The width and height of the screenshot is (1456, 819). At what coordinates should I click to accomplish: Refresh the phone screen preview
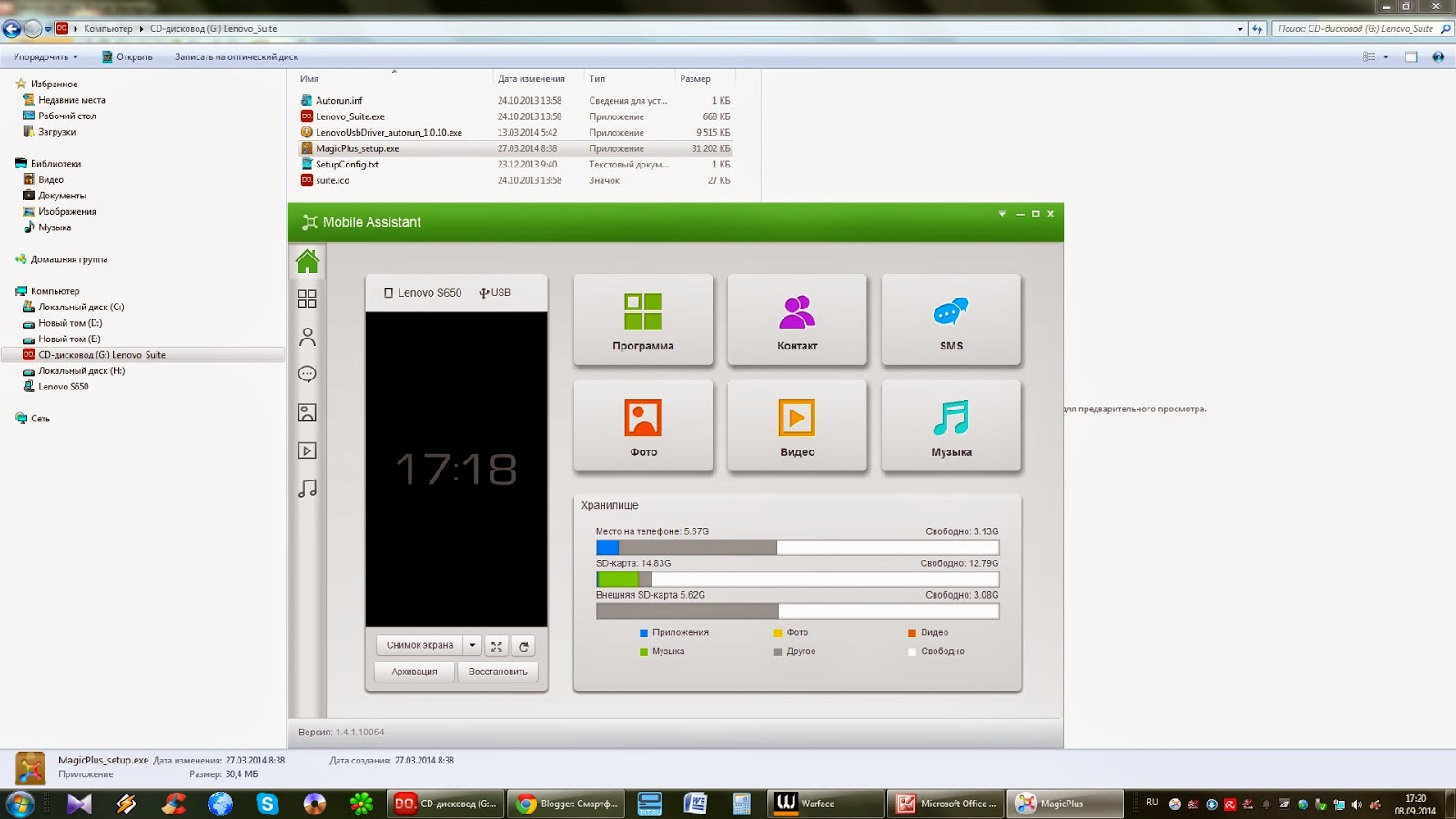(523, 646)
